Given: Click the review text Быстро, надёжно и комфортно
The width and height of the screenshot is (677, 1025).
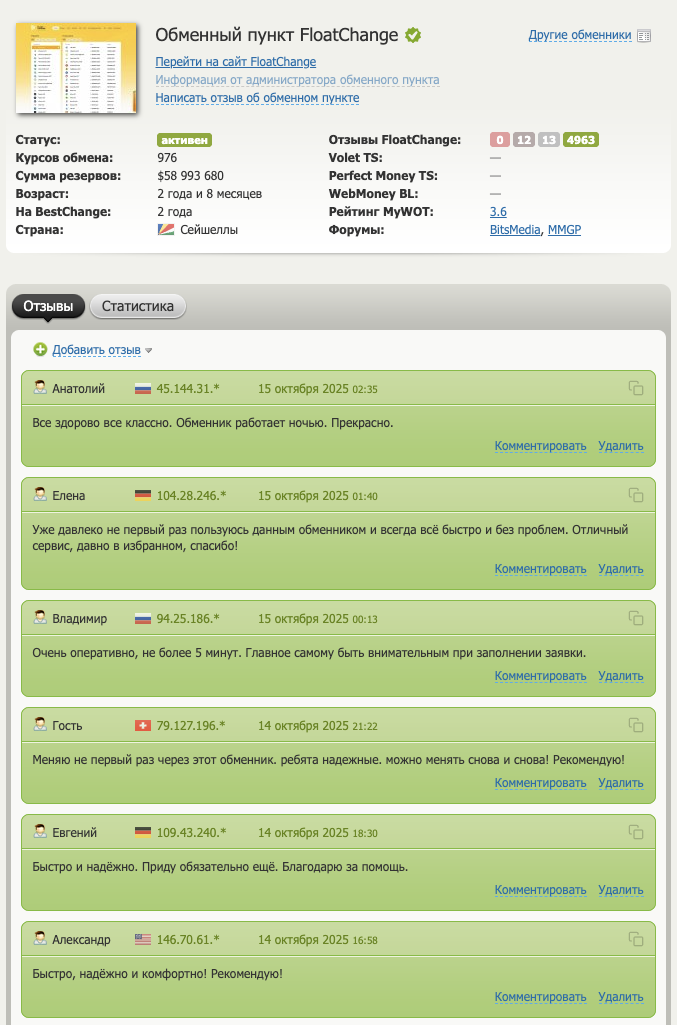Looking at the screenshot, I should click(157, 974).
